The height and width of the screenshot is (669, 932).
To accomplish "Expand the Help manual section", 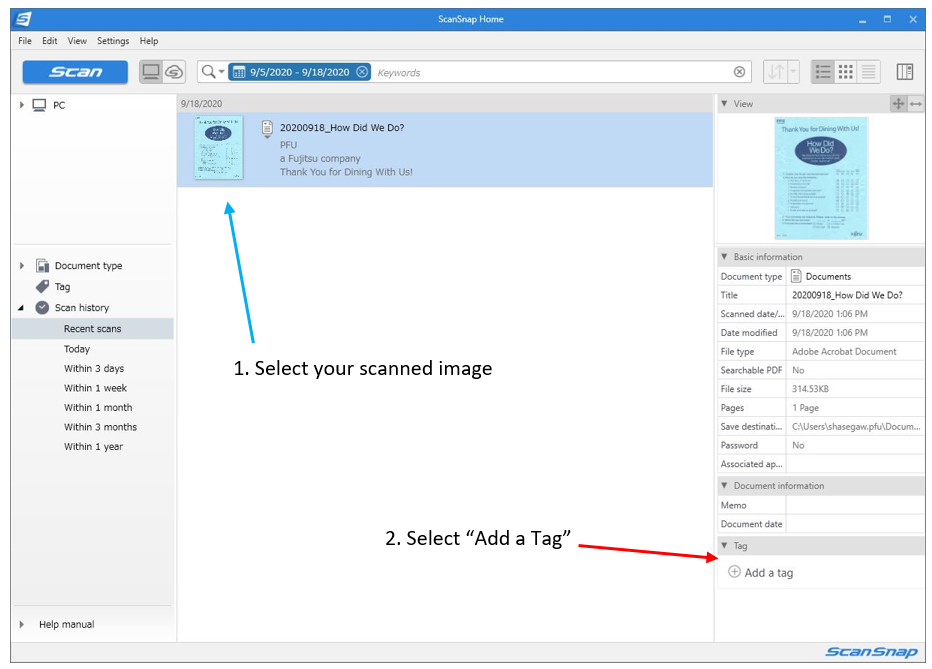I will tap(21, 624).
